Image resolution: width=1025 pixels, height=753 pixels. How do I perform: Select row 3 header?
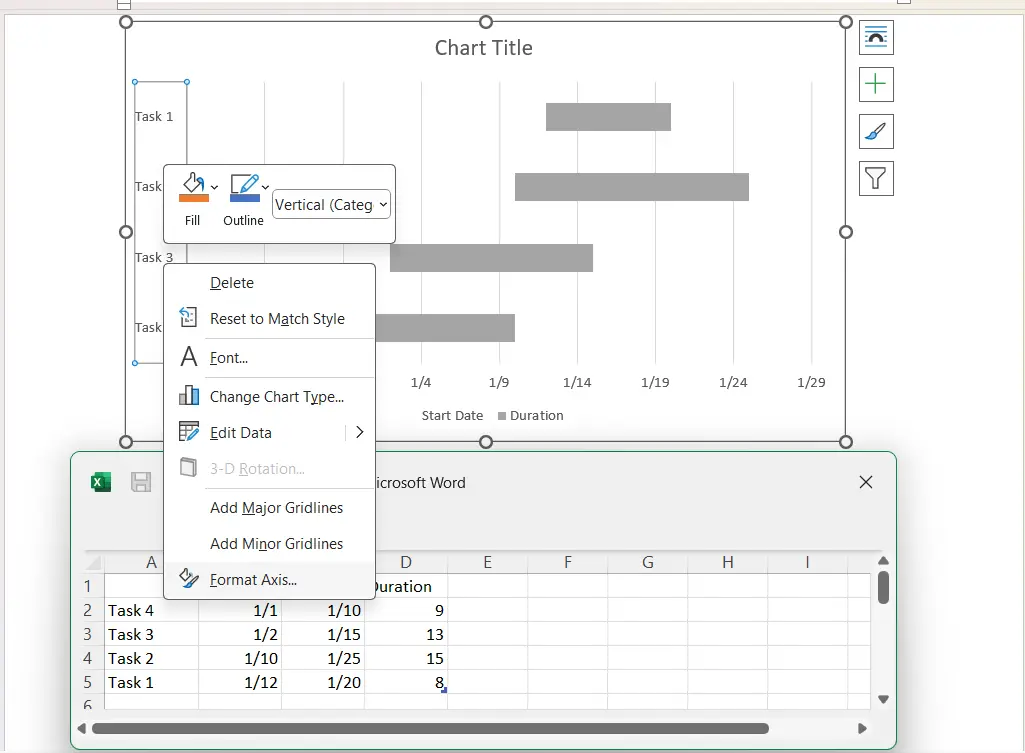coord(88,635)
